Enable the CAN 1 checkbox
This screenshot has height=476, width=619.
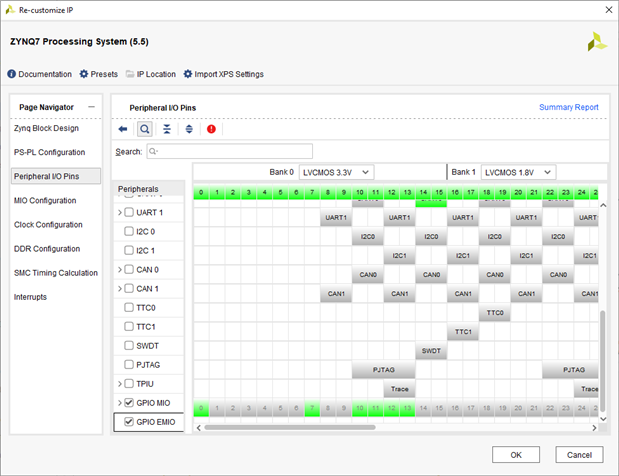pyautogui.click(x=129, y=289)
